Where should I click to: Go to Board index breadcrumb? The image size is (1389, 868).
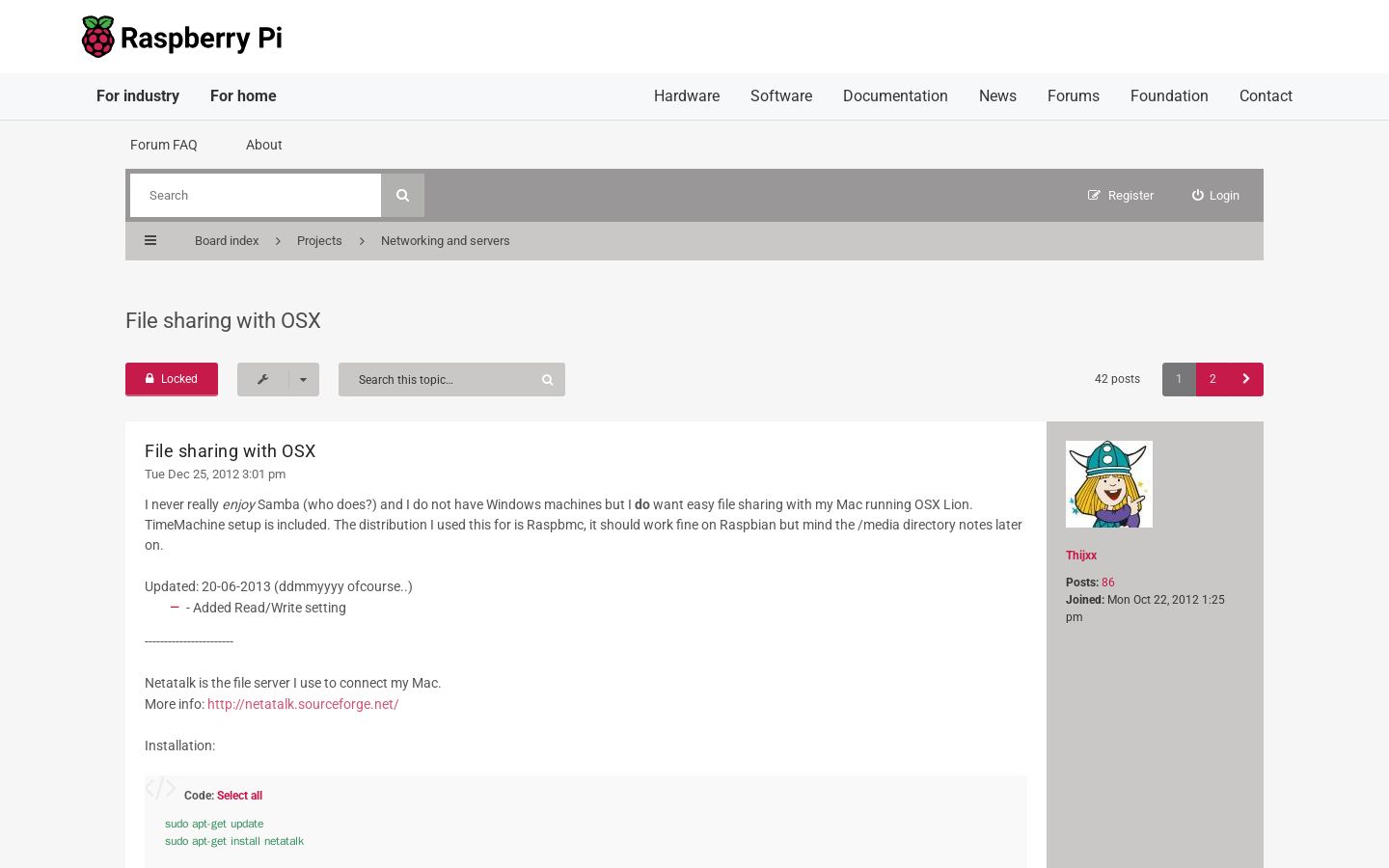[227, 241]
